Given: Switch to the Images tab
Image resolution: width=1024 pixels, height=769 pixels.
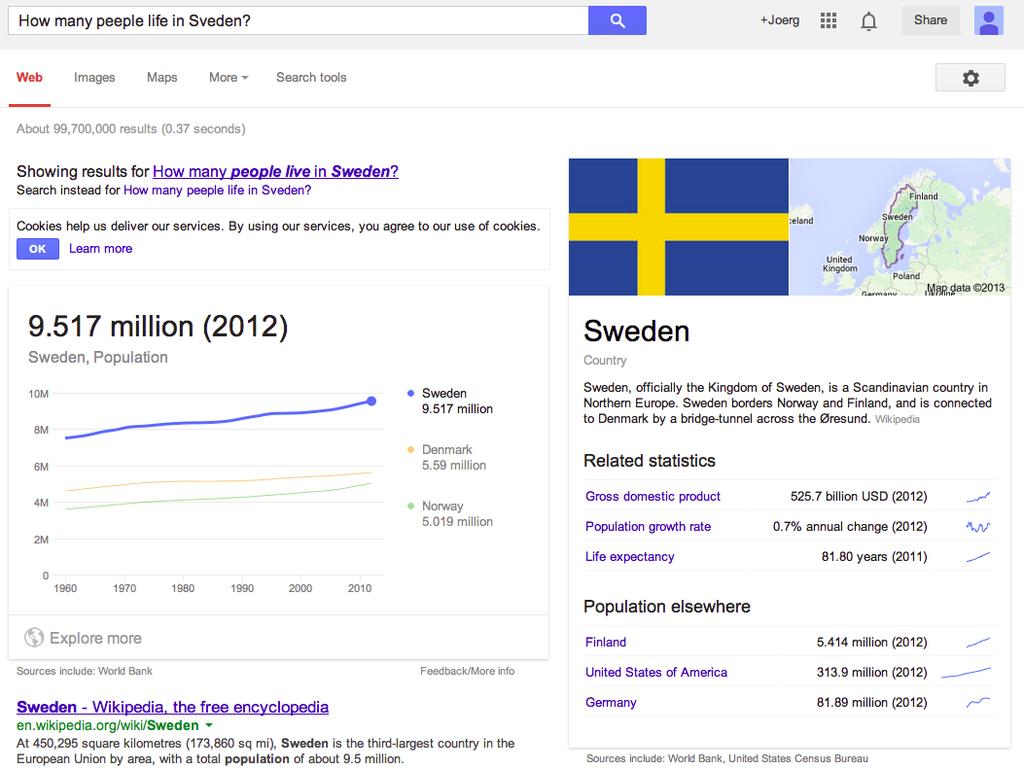Looking at the screenshot, I should point(94,77).
